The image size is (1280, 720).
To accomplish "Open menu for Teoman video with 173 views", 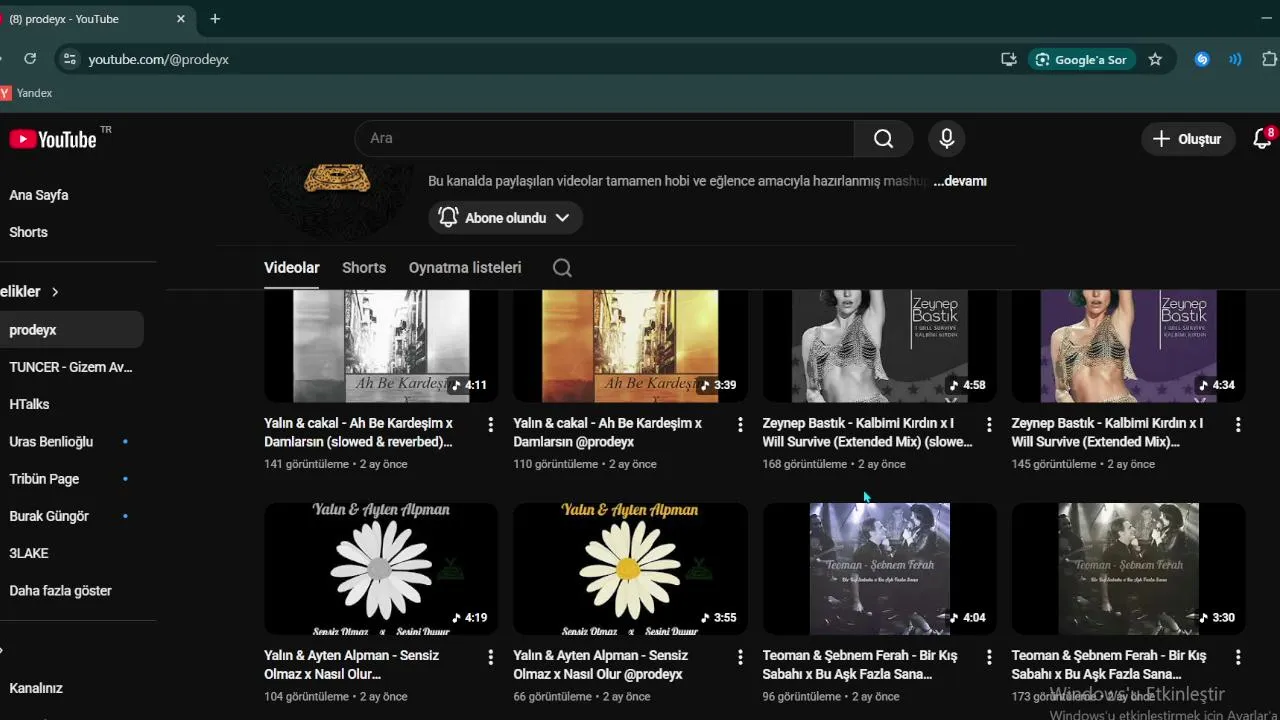I will click(x=1238, y=657).
